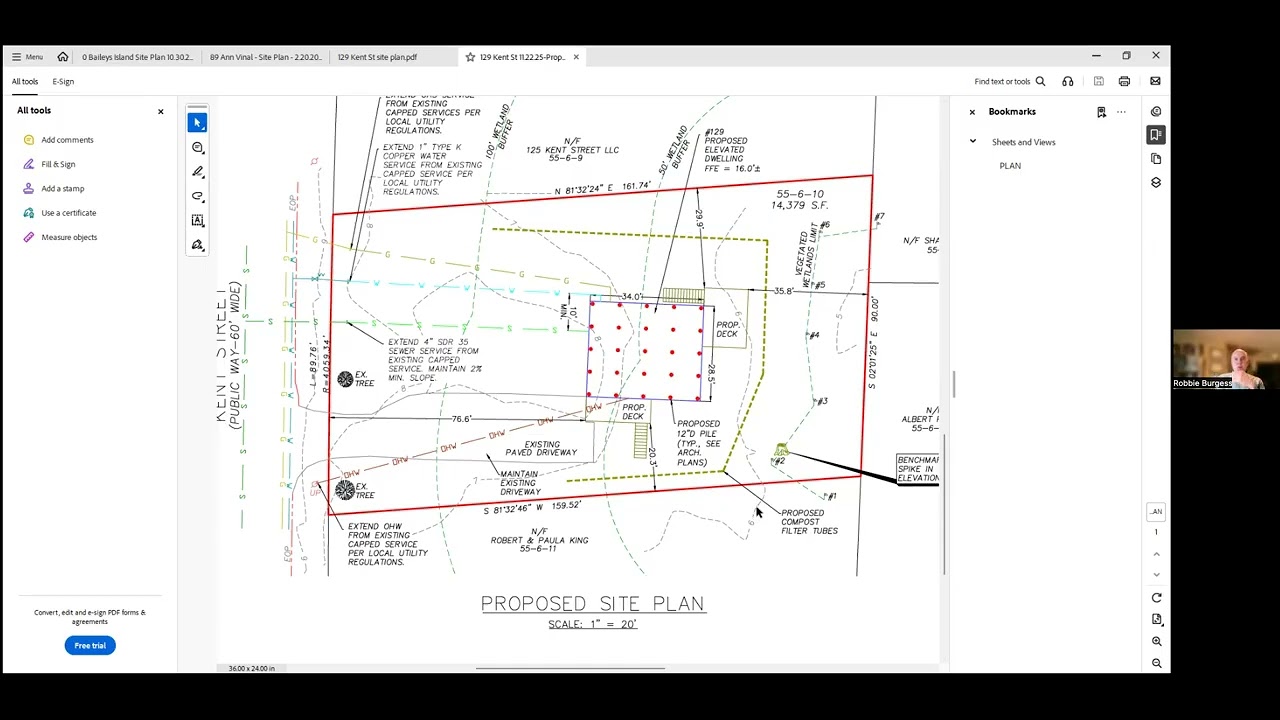Viewport: 1280px width, 720px height.
Task: Click the search magnifier icon
Action: click(x=1040, y=81)
